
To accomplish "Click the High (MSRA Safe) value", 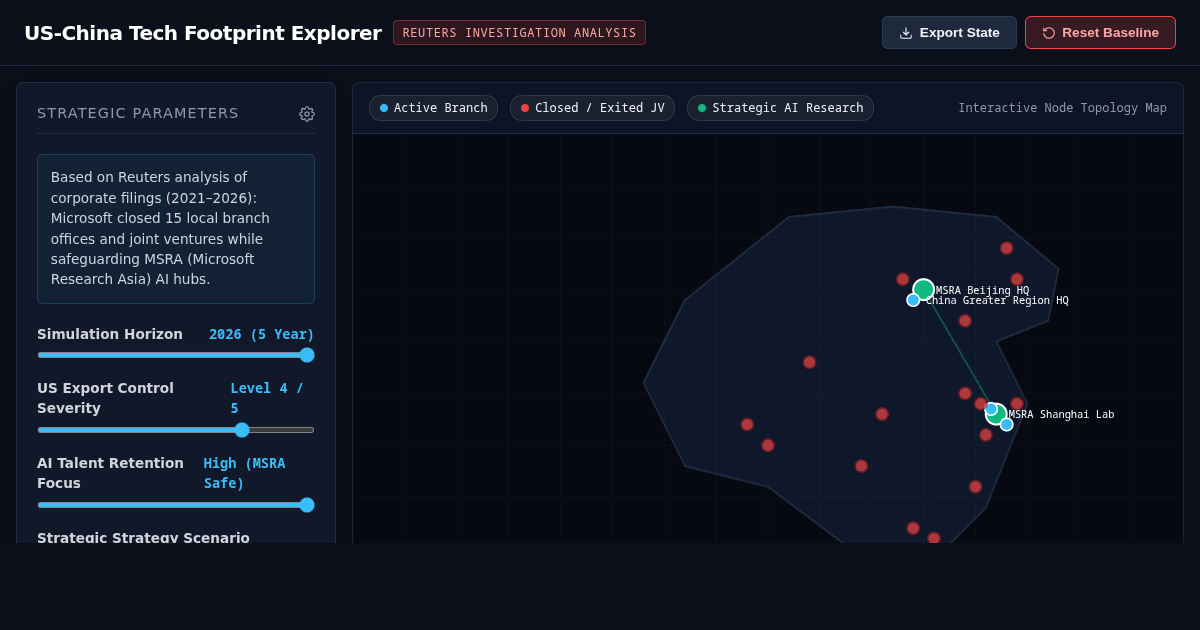I will pyautogui.click(x=245, y=473).
